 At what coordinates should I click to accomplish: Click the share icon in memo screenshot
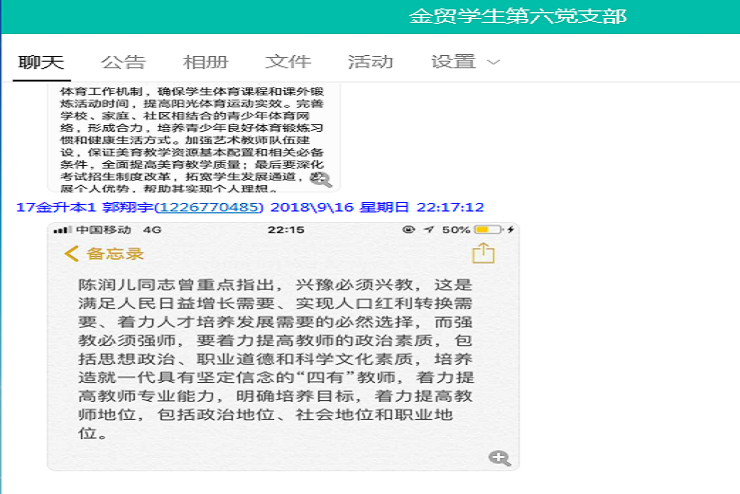(483, 253)
